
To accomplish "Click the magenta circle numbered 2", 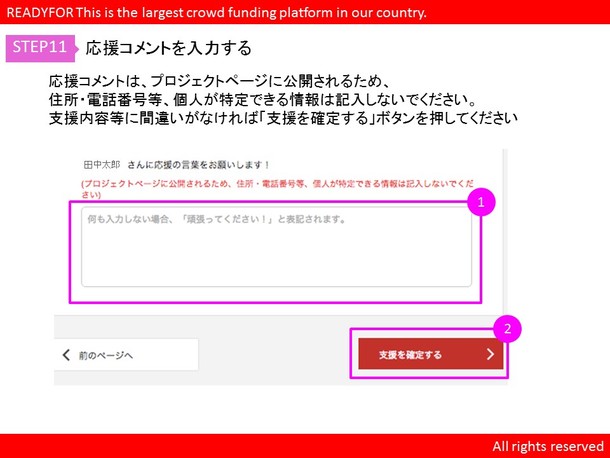I will [x=508, y=328].
